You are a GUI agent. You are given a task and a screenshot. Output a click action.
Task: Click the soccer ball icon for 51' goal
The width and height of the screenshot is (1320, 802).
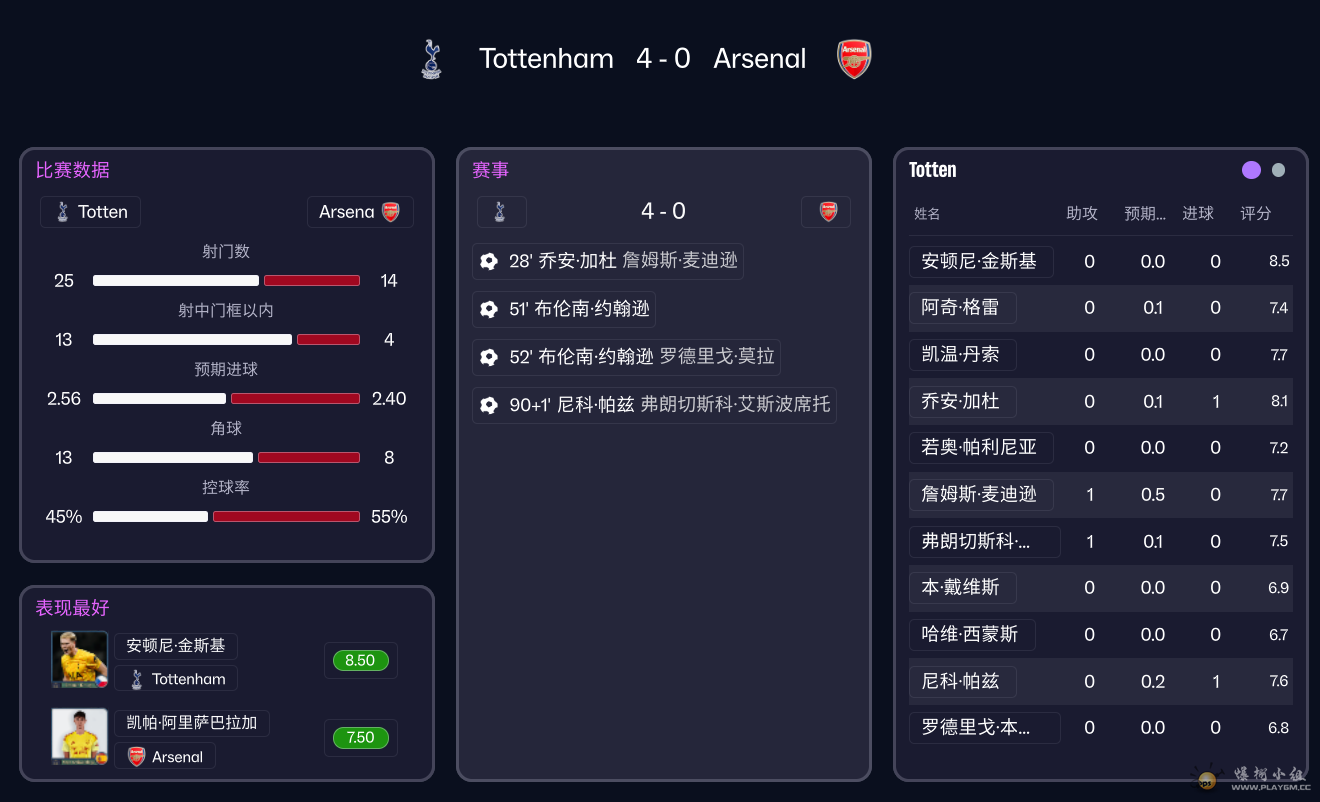pos(489,309)
